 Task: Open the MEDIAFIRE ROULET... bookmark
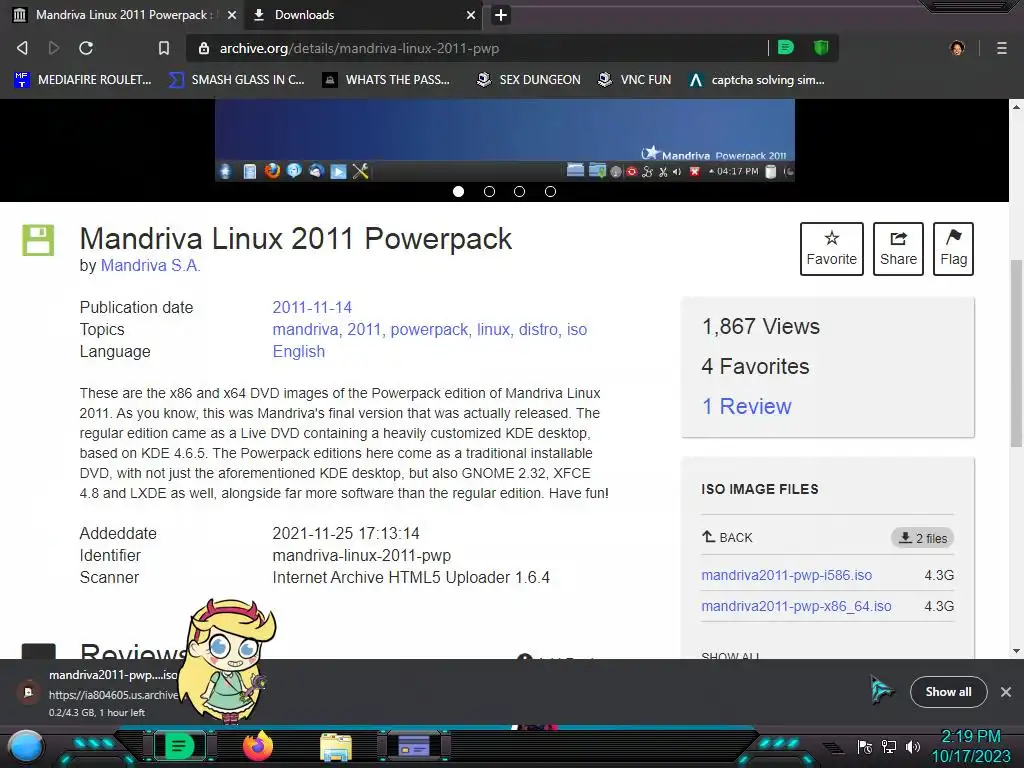tap(82, 80)
